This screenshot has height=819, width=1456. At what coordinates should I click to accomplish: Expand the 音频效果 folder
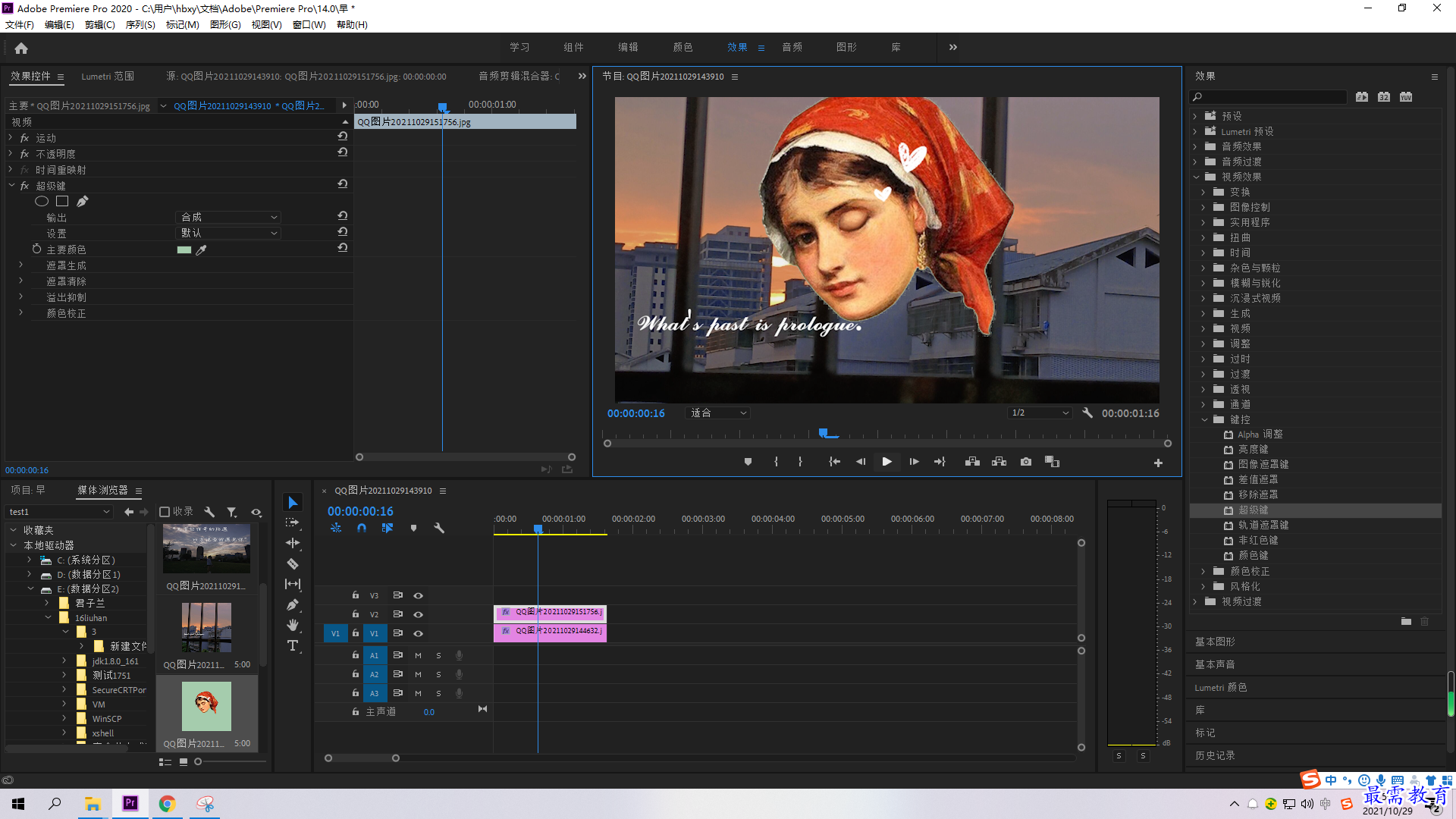point(1195,146)
